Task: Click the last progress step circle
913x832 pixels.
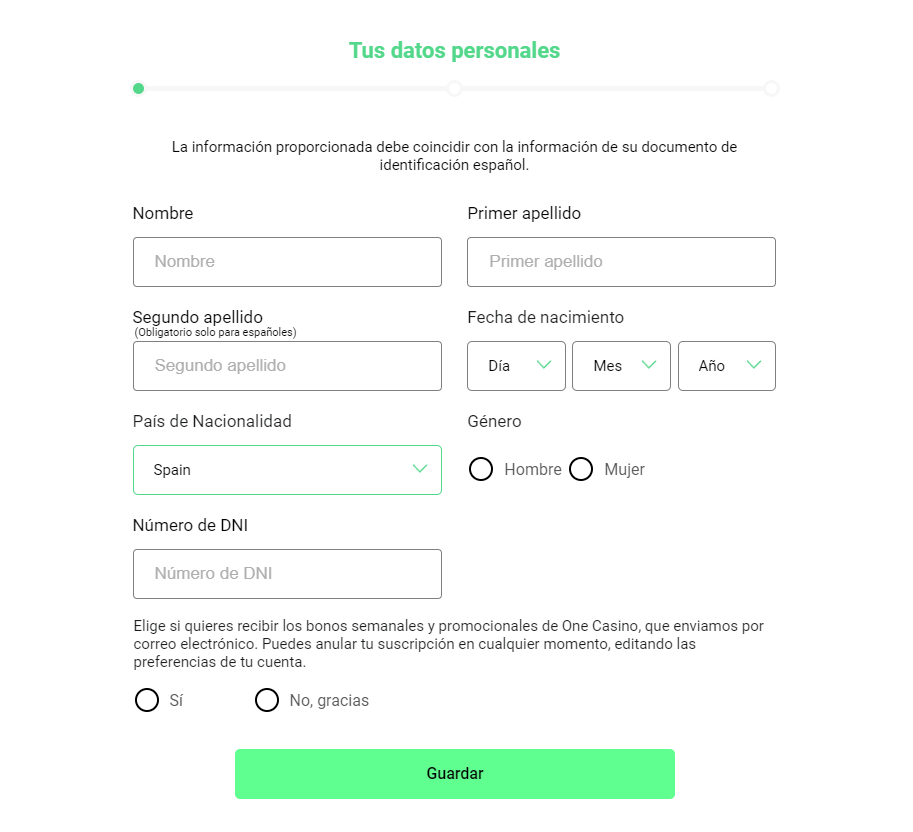Action: pos(771,89)
